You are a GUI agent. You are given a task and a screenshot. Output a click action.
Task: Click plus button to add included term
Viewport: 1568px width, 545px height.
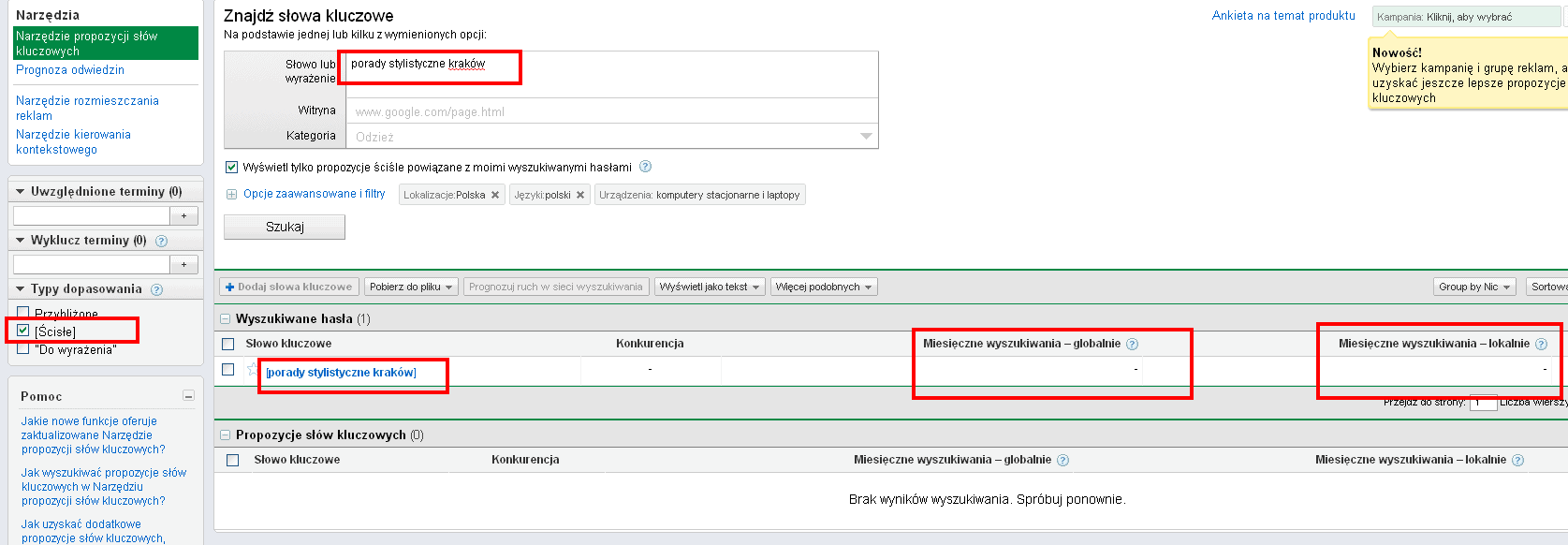coord(184,215)
